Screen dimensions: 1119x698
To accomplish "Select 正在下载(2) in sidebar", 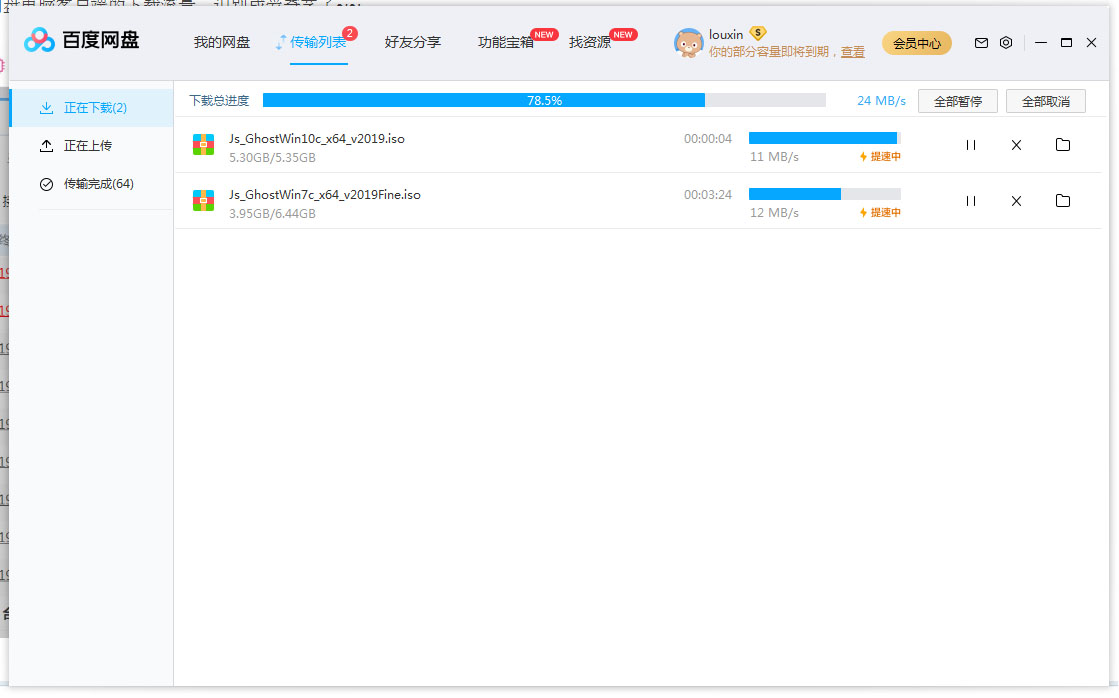I will click(x=91, y=108).
